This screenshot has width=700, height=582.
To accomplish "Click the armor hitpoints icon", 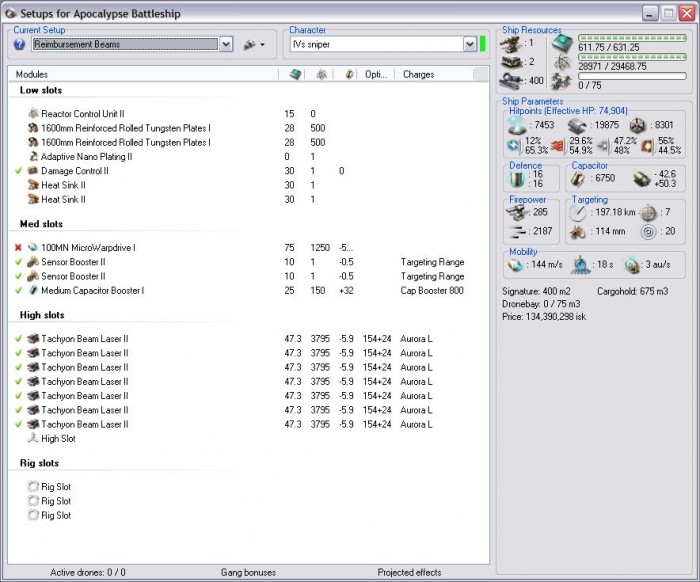I will point(578,125).
